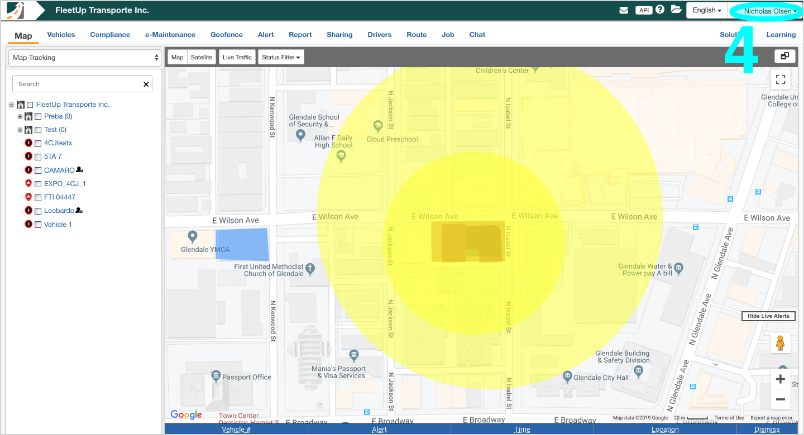
Task: Click the pop-out window icon above map
Action: click(785, 56)
